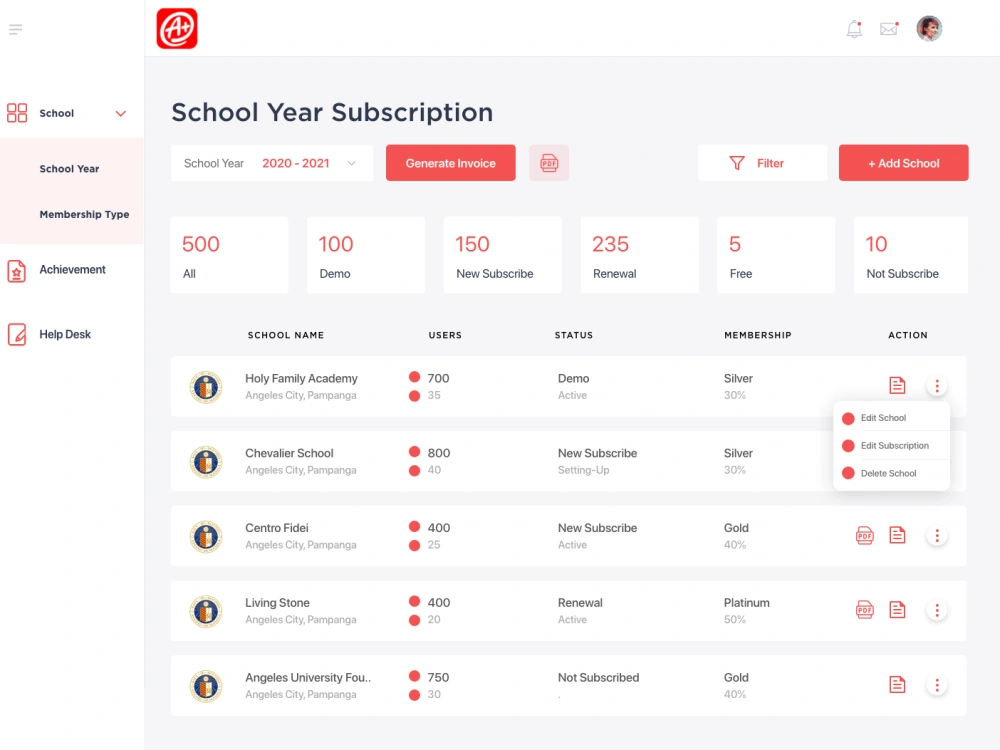Click Holy Family Academy document icon

tap(897, 385)
